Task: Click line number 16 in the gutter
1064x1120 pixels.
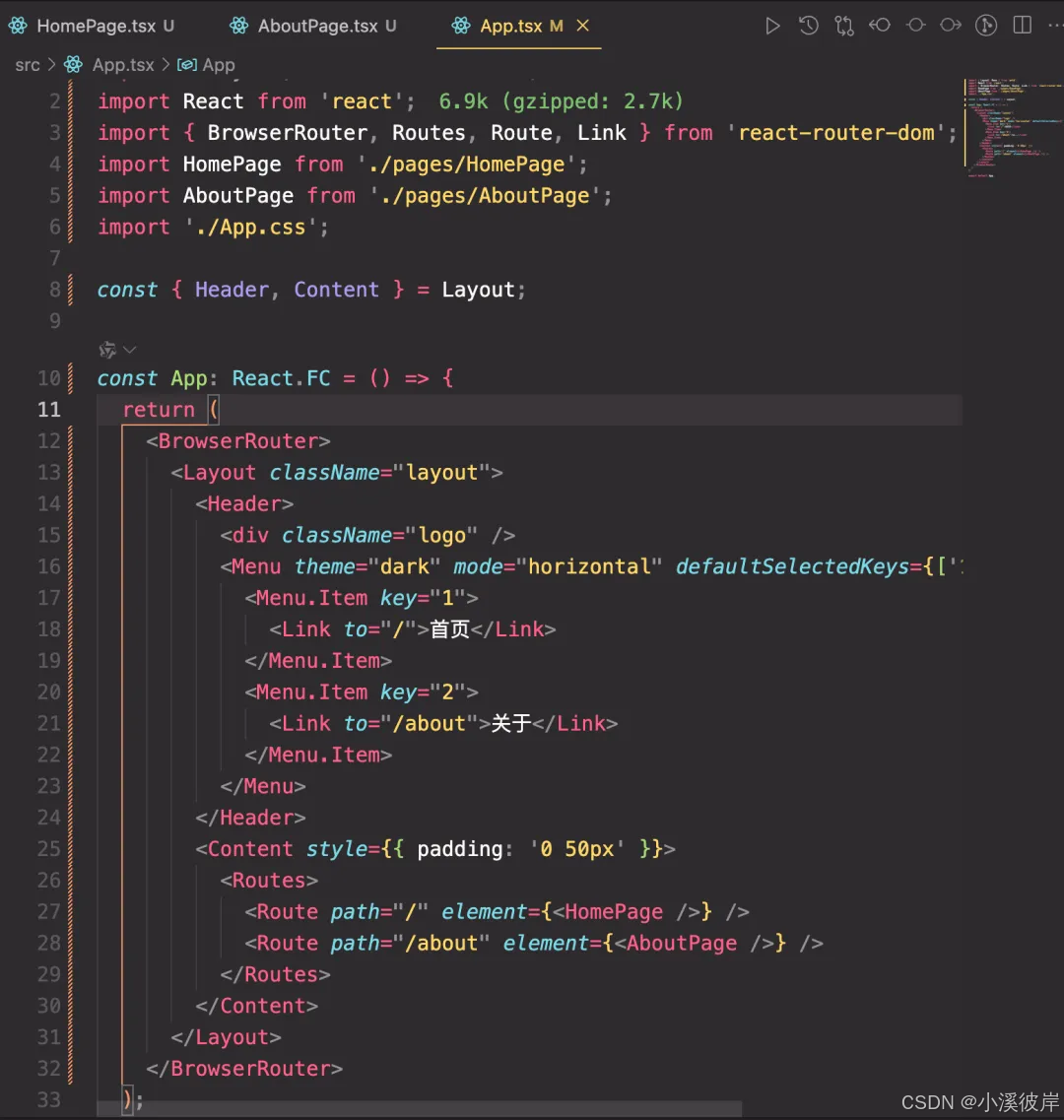Action: coord(49,566)
